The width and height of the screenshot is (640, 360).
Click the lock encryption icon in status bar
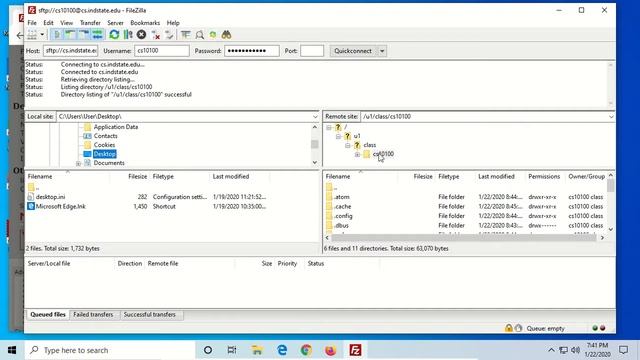click(x=509, y=328)
